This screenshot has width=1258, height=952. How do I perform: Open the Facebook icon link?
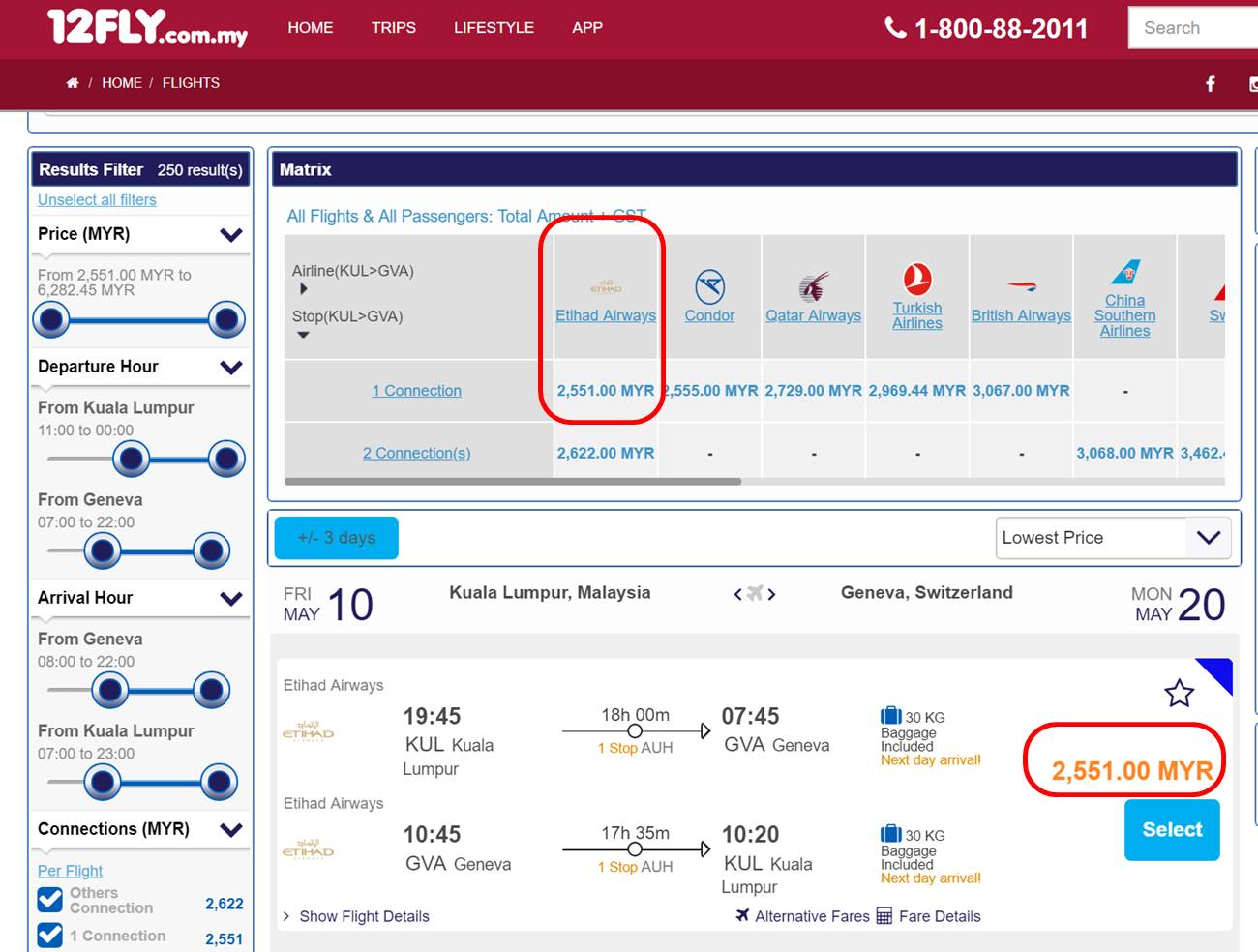tap(1210, 84)
